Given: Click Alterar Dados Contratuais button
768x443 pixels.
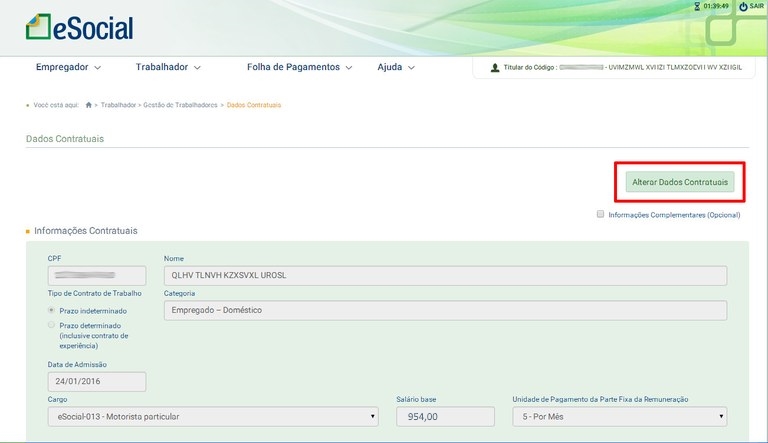Looking at the screenshot, I should click(680, 182).
